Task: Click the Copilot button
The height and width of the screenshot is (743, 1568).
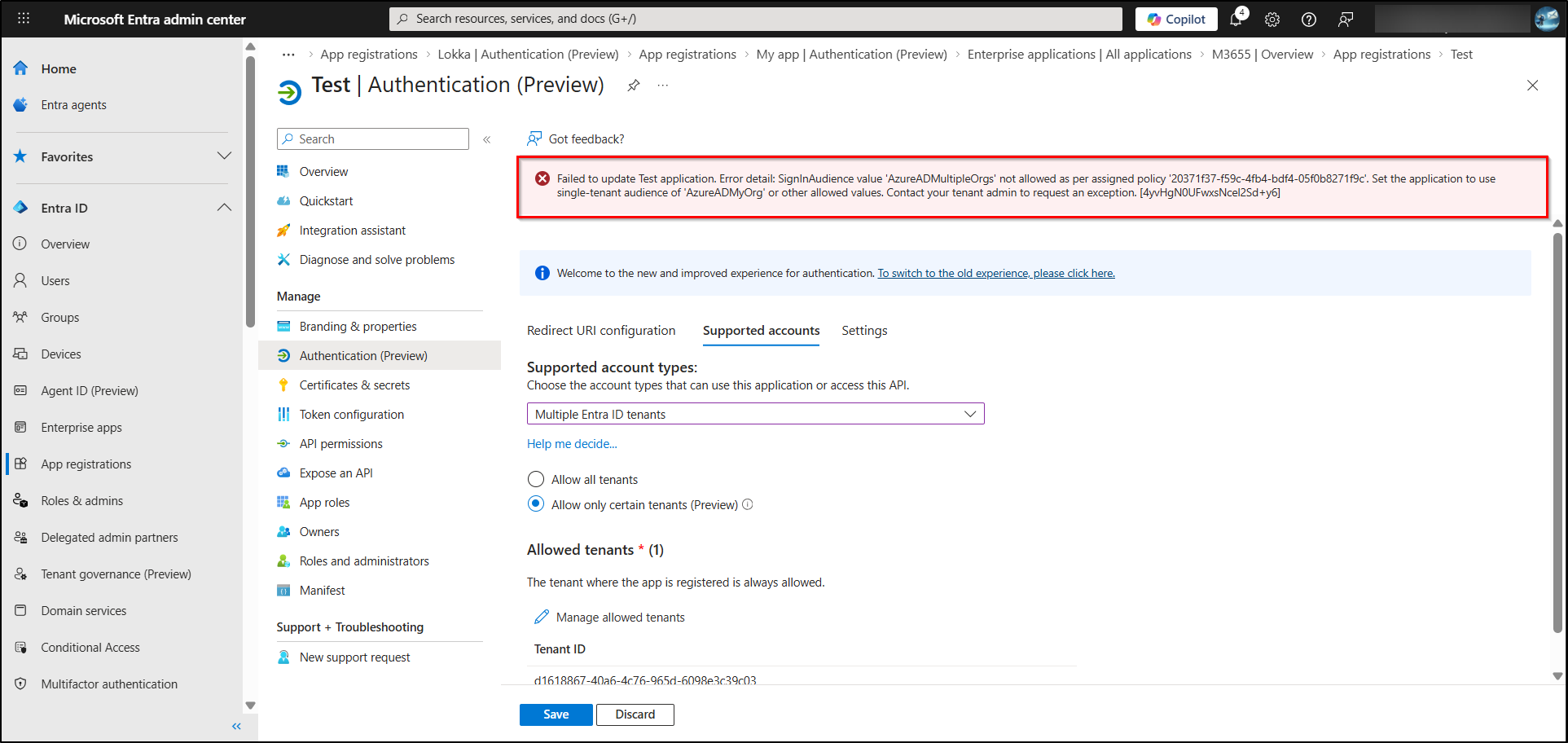Action: point(1176,20)
